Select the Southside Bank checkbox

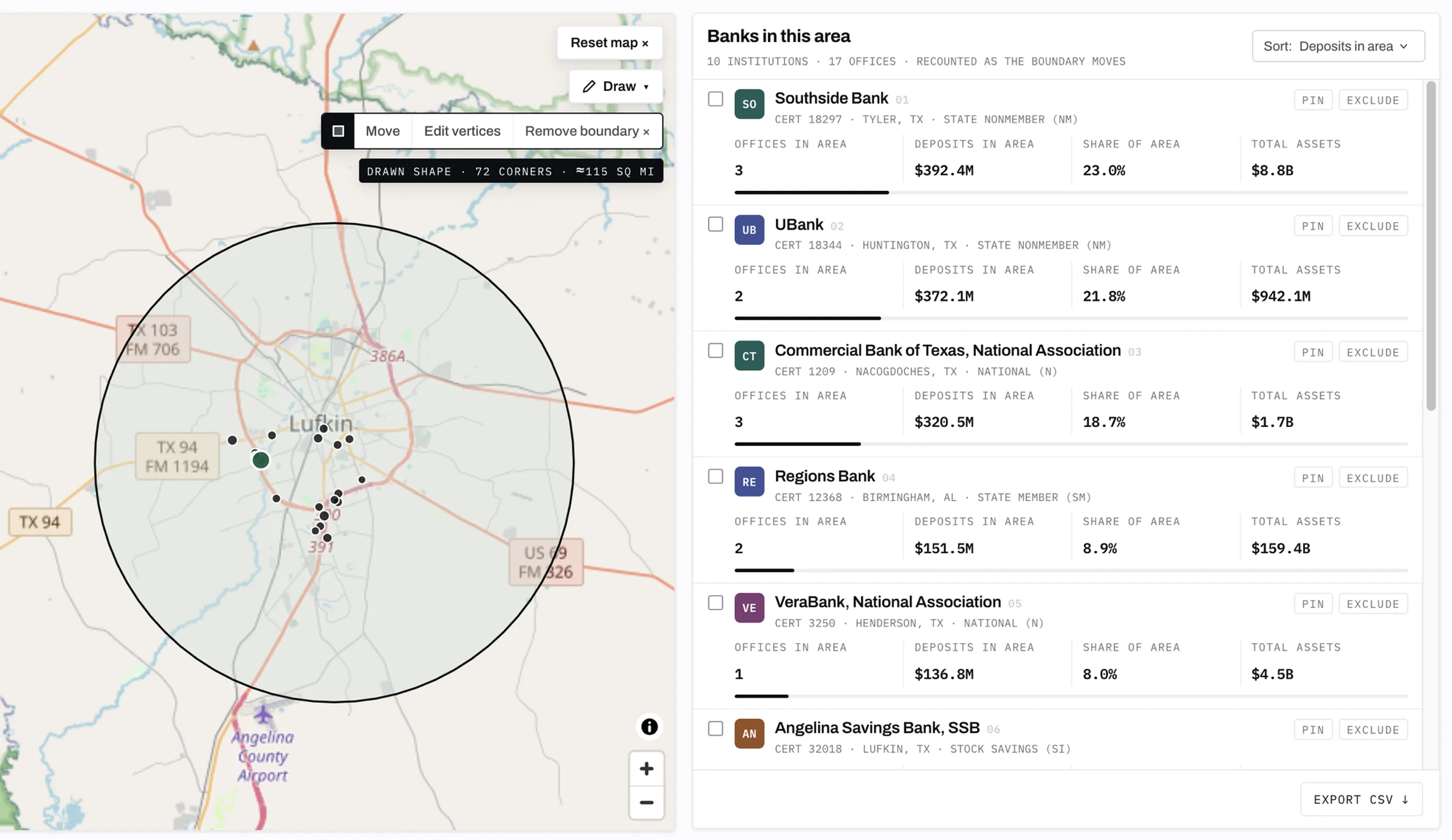[715, 99]
